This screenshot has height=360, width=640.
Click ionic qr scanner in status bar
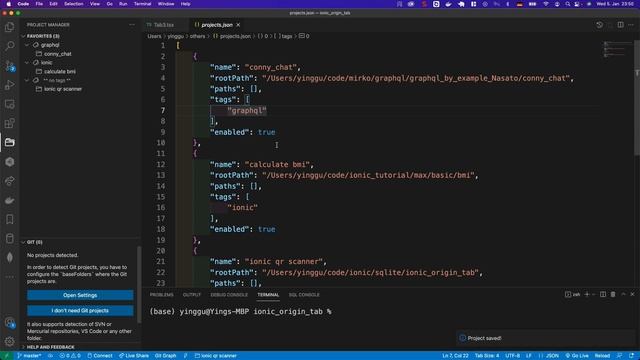click(216, 356)
